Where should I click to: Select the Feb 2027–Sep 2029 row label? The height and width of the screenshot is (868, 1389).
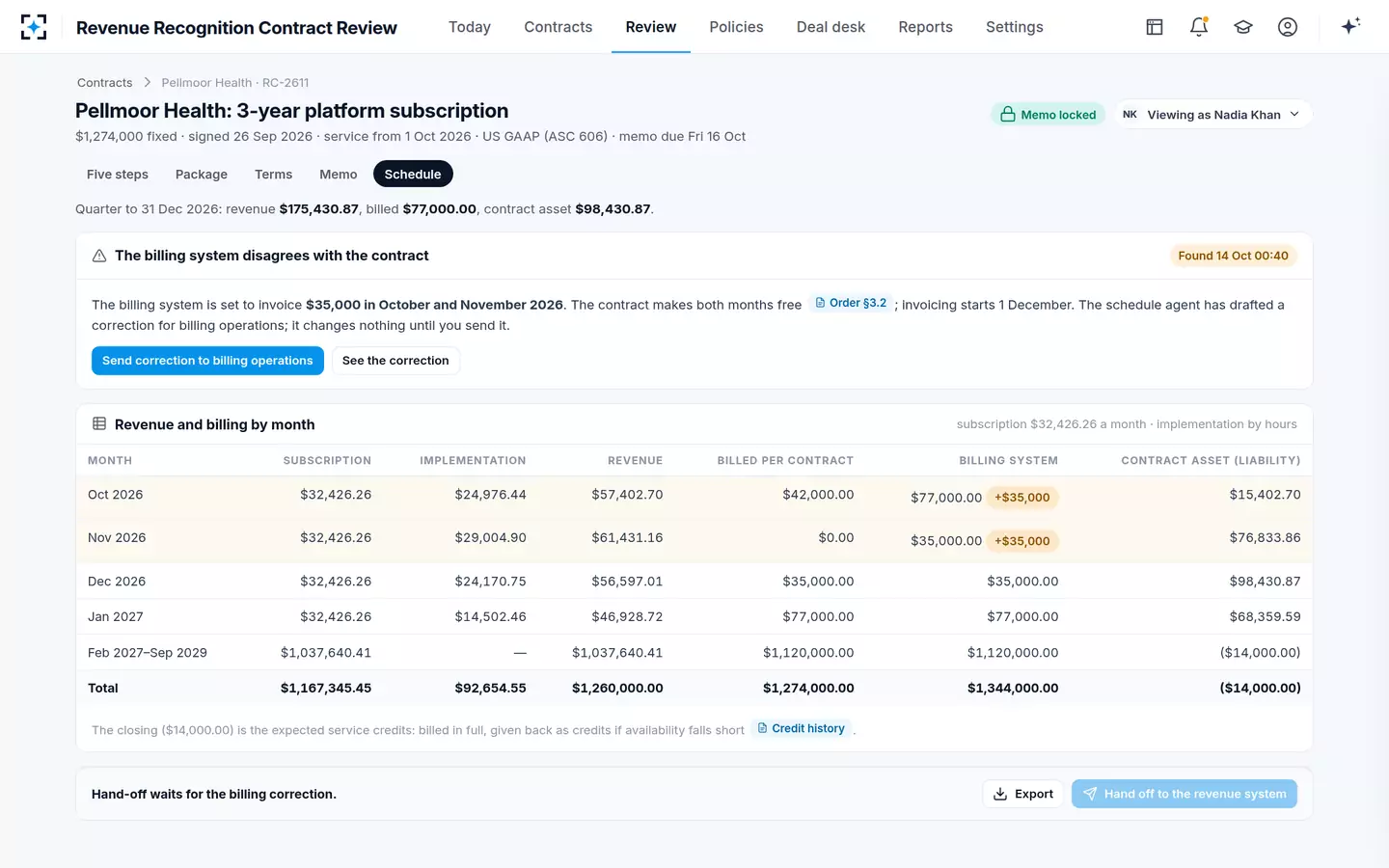[x=148, y=653]
